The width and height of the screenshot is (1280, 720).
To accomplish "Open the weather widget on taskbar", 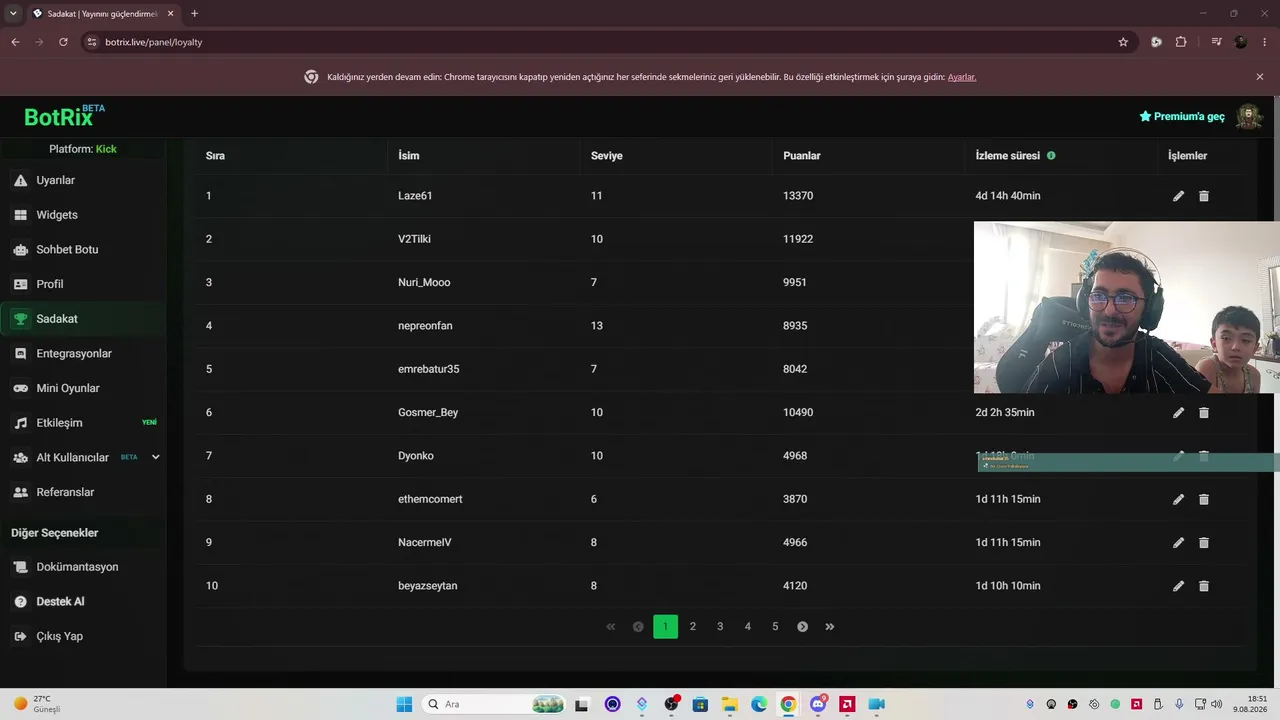I will coord(37,704).
